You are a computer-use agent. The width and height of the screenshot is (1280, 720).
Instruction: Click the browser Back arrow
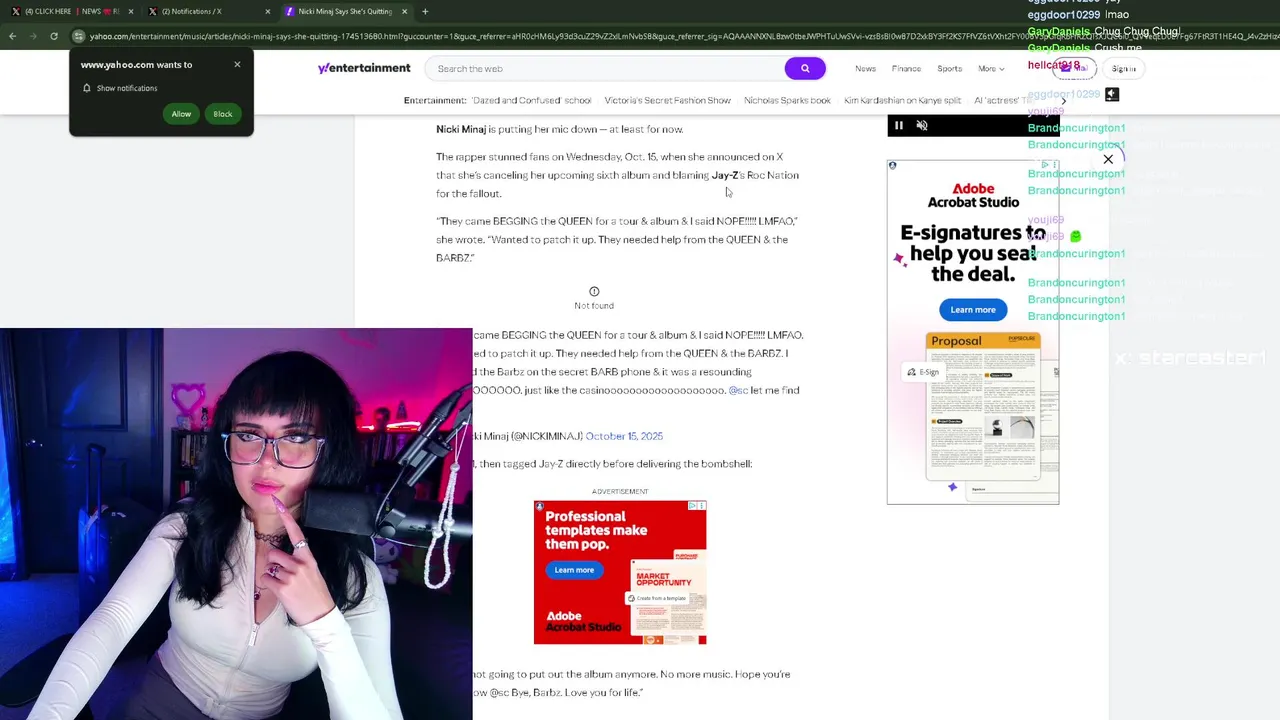pyautogui.click(x=12, y=36)
